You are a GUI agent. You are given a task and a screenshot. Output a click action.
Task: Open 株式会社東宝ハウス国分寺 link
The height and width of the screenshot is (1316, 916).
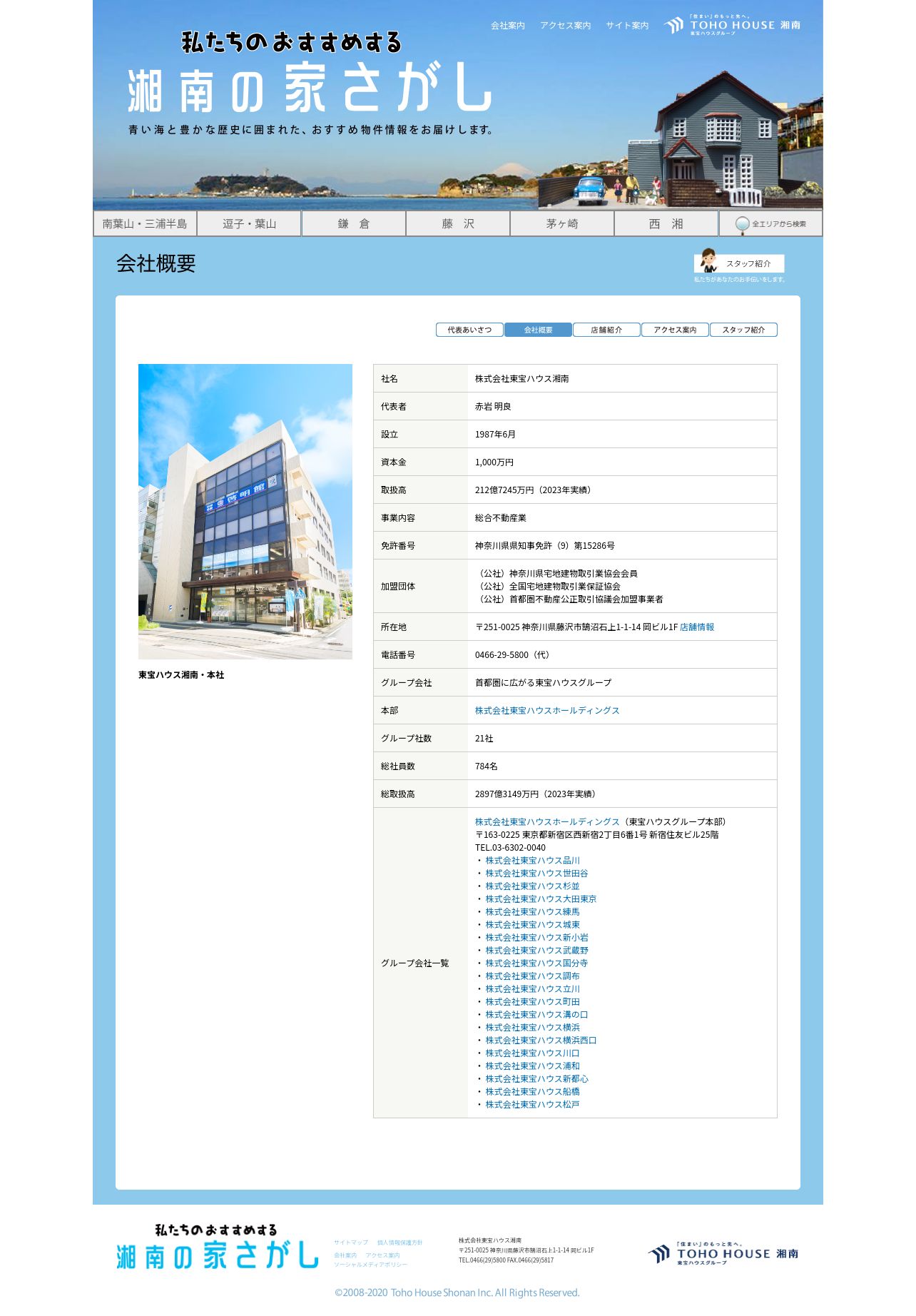(536, 963)
